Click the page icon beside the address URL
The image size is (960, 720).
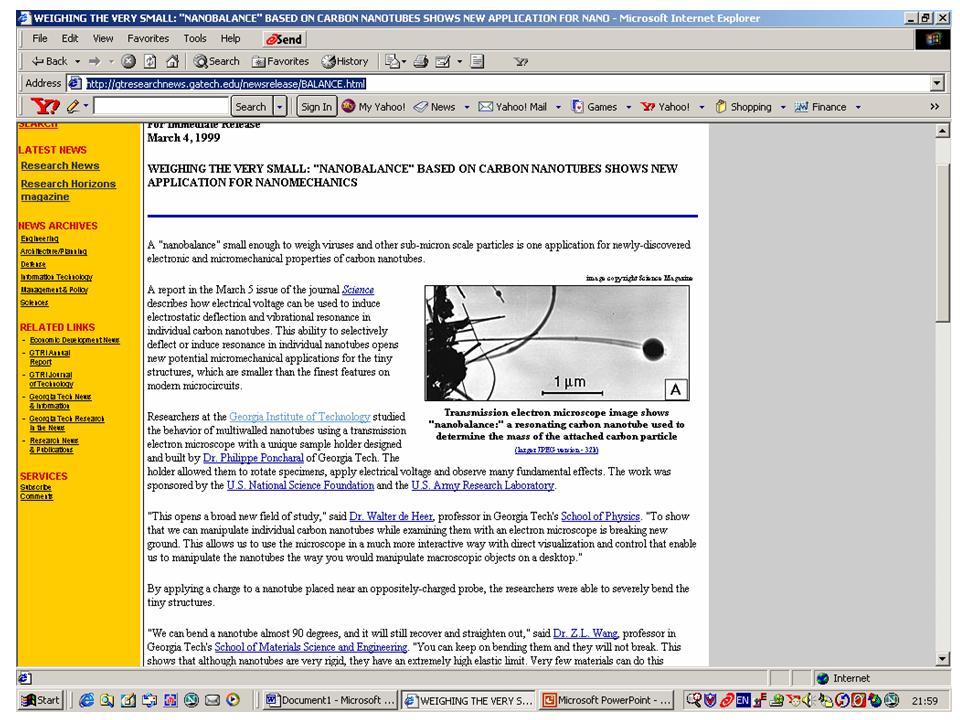coord(75,83)
